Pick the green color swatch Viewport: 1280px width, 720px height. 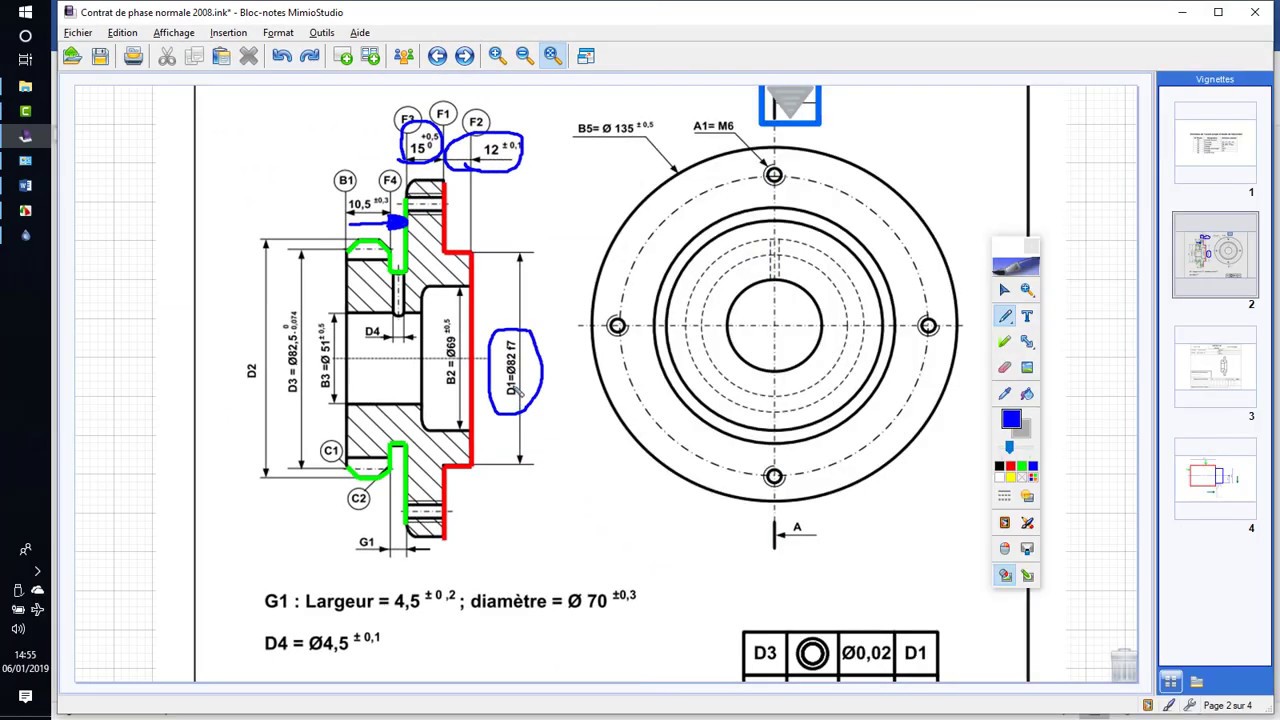point(1021,466)
